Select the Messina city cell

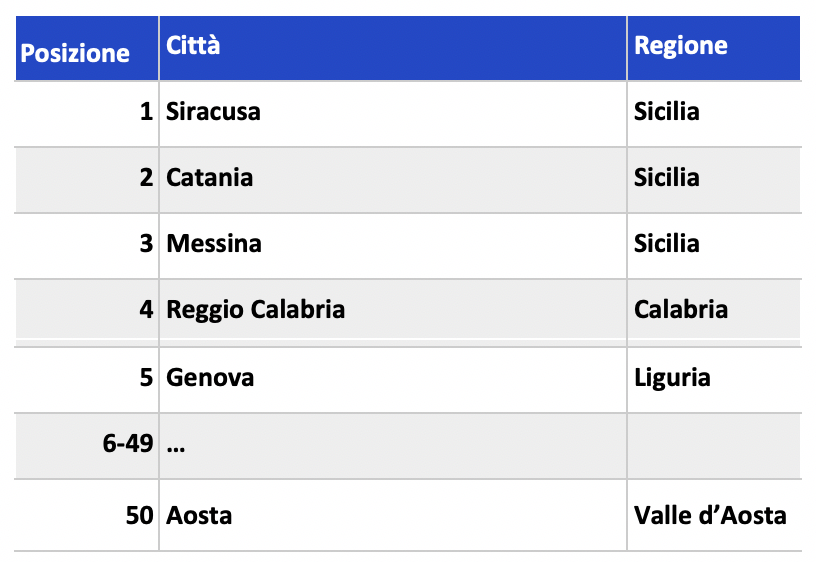point(214,244)
